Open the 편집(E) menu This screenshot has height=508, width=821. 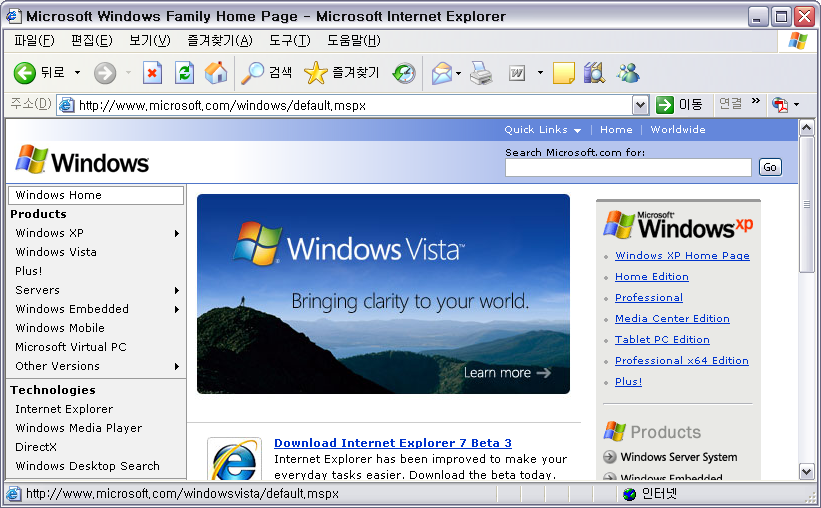tap(92, 41)
